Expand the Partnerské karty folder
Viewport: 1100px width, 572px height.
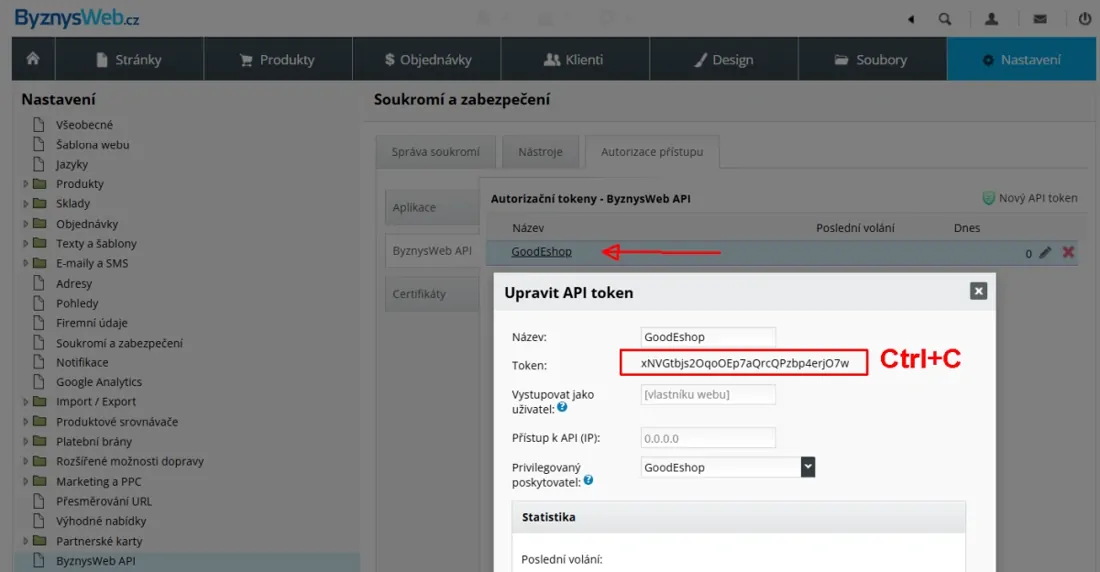pos(25,541)
